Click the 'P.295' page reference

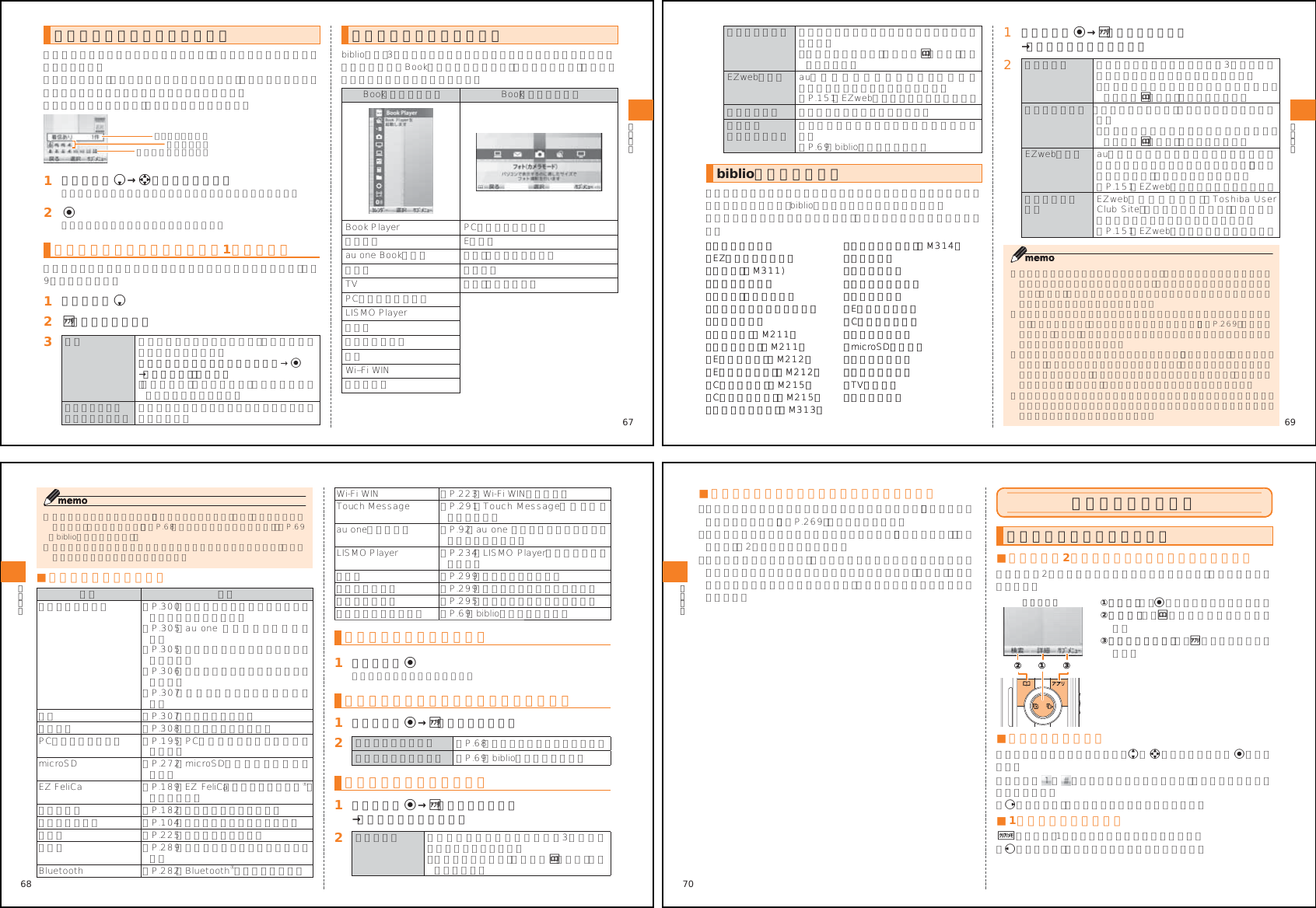coord(463,602)
